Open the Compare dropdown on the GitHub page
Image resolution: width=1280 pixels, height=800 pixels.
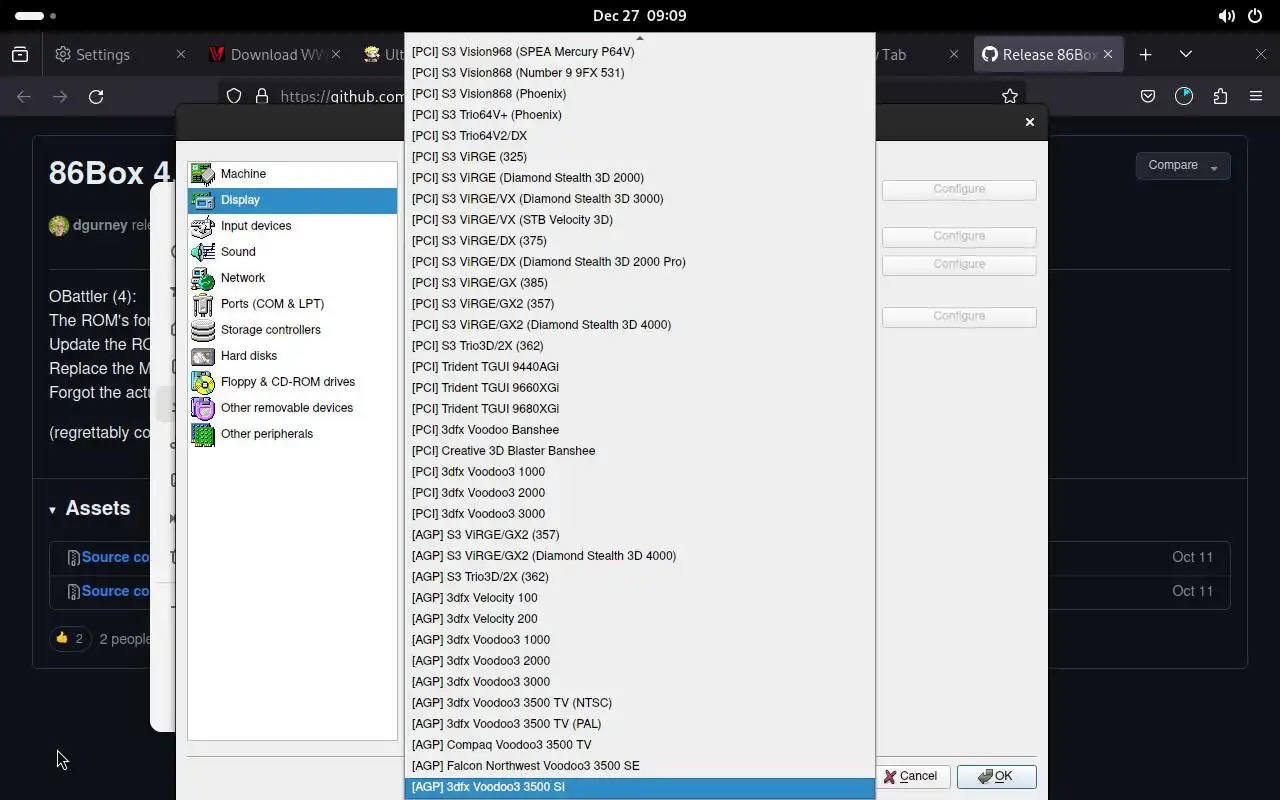click(x=1182, y=166)
